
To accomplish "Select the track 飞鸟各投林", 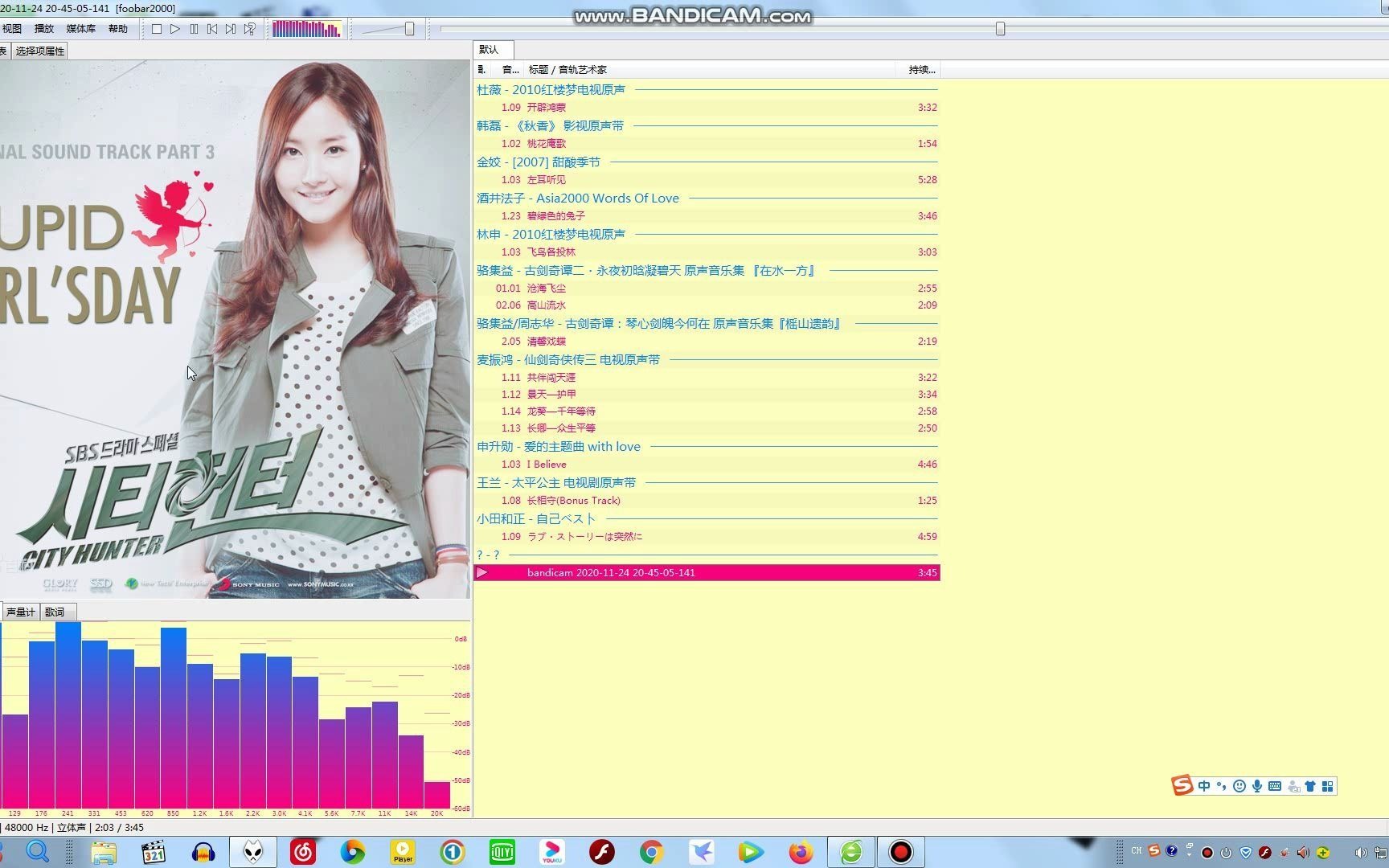I will 707,252.
